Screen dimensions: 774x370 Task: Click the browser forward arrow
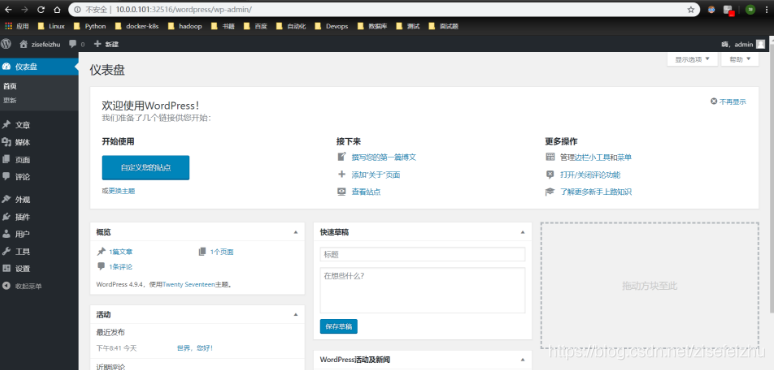(x=25, y=9)
